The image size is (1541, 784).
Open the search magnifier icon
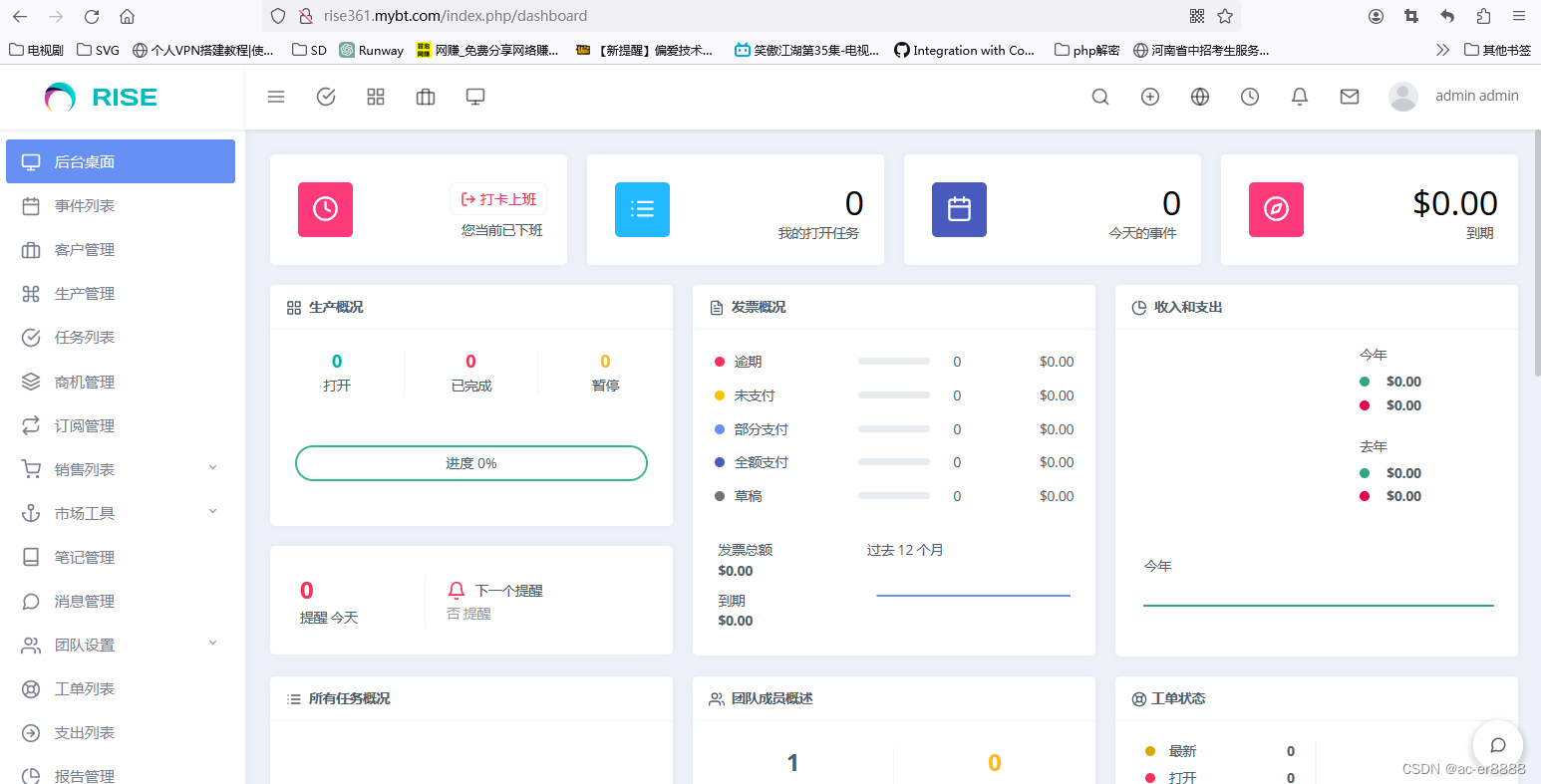pyautogui.click(x=1100, y=97)
